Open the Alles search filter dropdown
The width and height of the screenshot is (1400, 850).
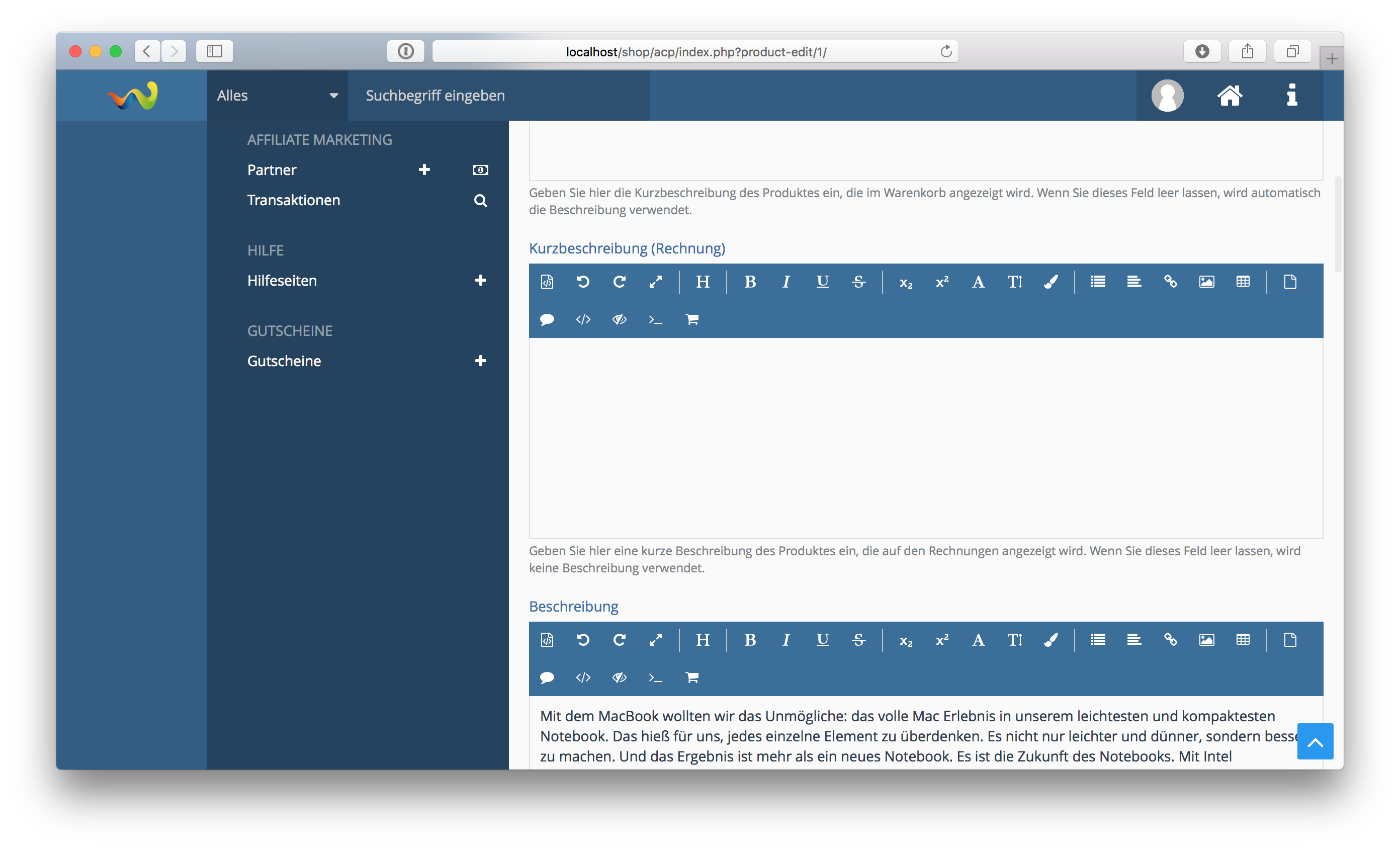pos(277,96)
